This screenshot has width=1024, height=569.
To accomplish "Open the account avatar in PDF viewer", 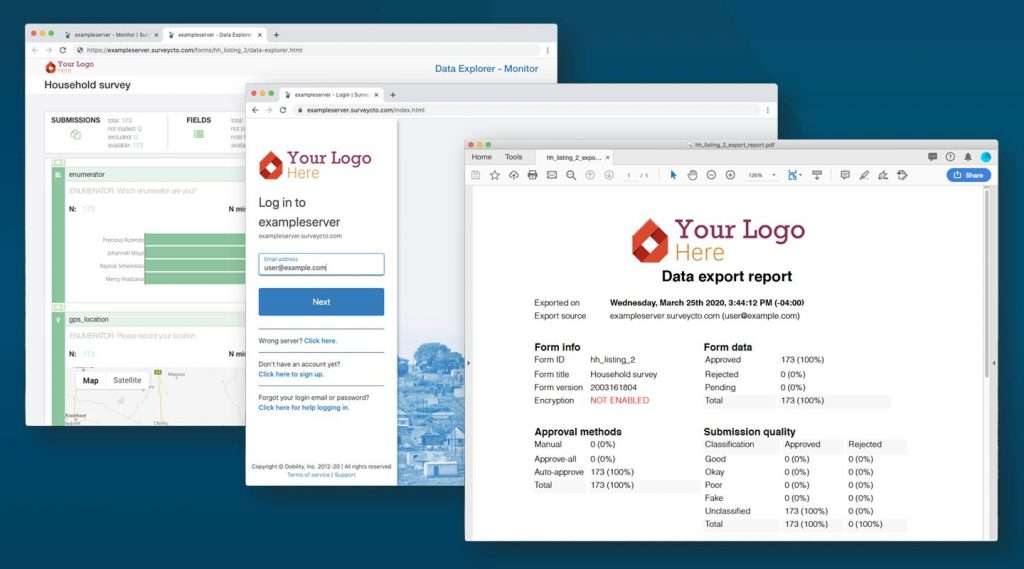I will (985, 157).
